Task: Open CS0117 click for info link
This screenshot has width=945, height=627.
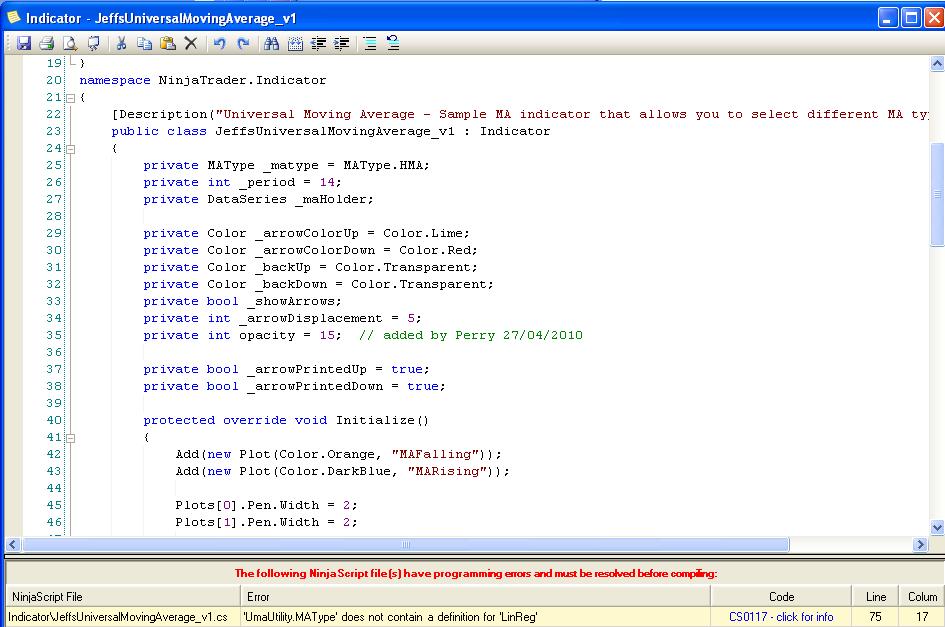Action: click(781, 617)
